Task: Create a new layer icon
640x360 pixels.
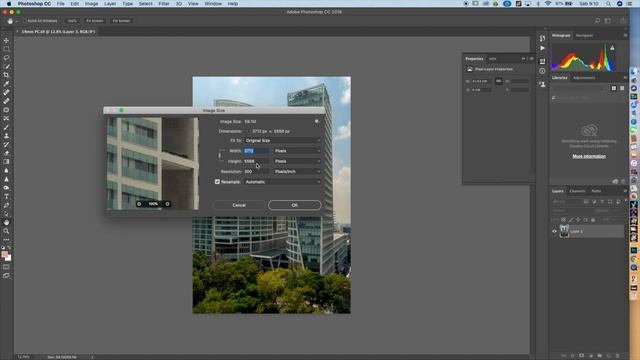Action: point(609,356)
